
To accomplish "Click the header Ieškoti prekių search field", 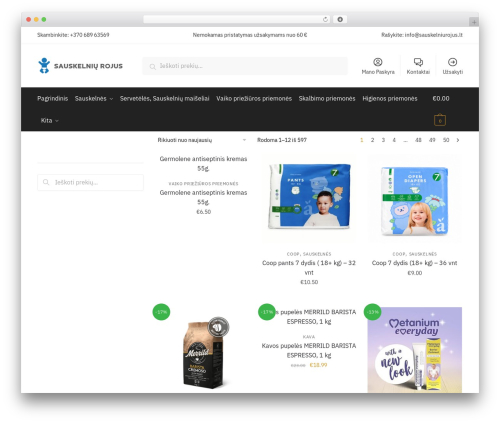I will click(245, 66).
